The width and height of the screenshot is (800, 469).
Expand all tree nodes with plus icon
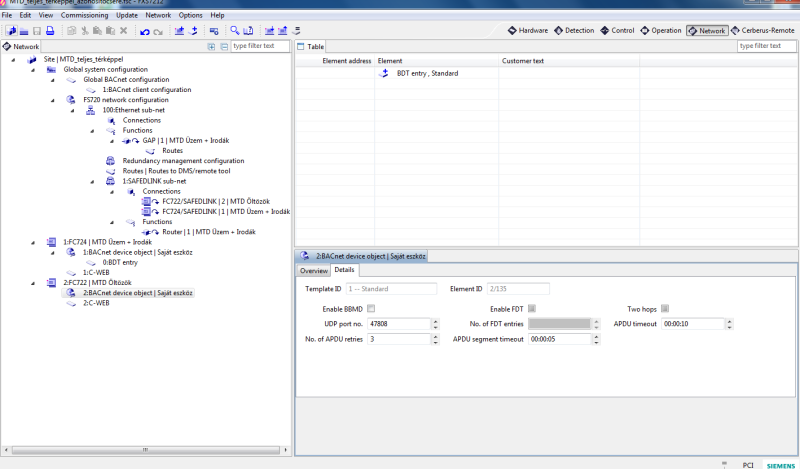click(x=211, y=47)
